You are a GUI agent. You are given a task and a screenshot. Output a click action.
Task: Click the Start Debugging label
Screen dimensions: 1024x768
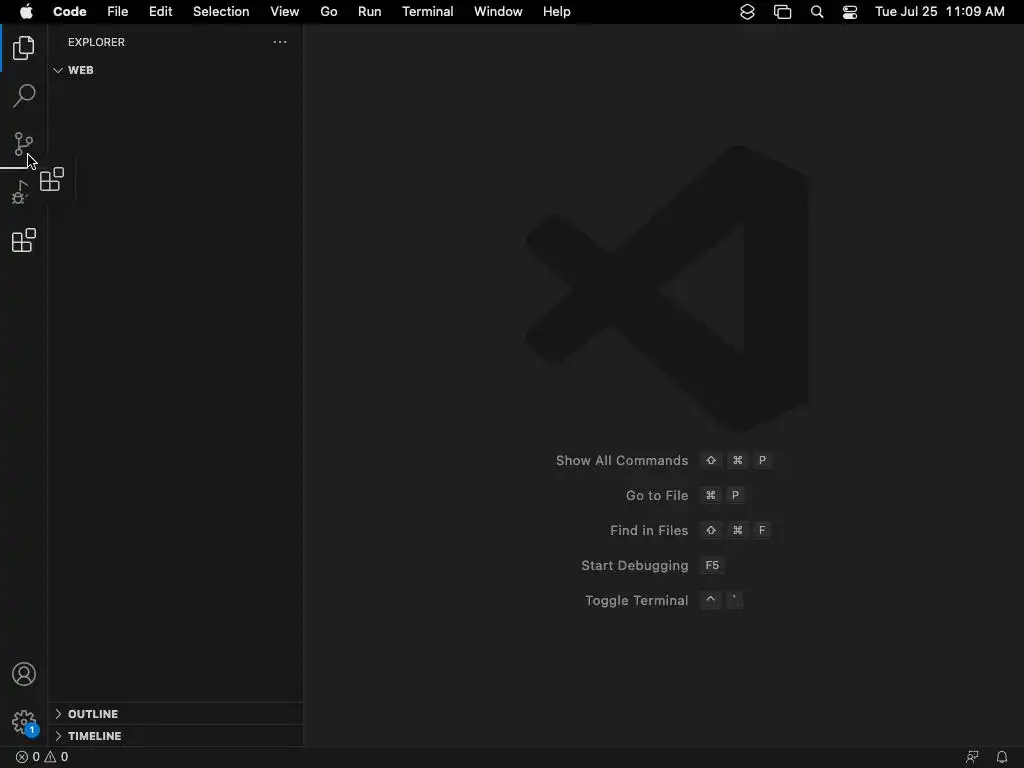(x=635, y=566)
